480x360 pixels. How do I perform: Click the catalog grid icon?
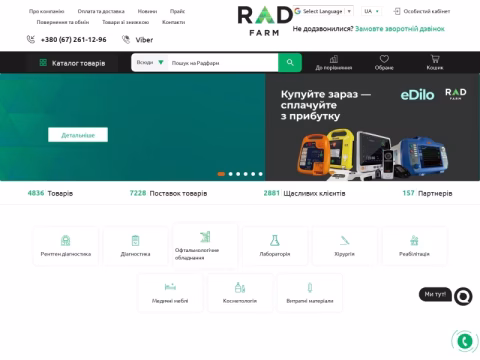click(43, 63)
